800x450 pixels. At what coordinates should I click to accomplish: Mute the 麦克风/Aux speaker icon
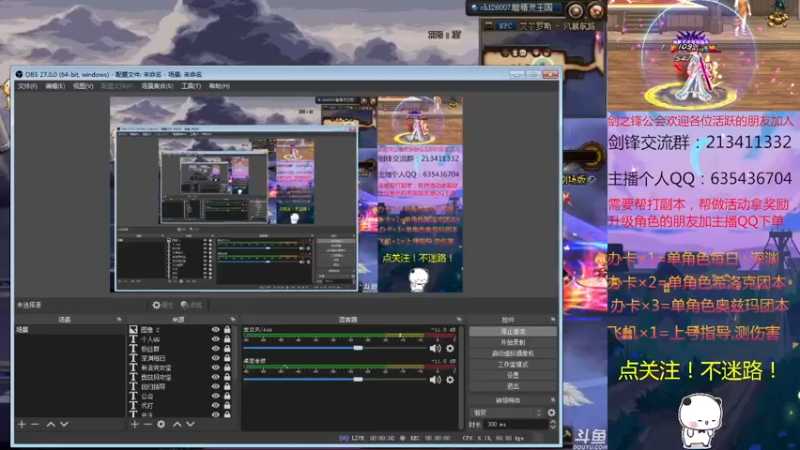pos(435,348)
